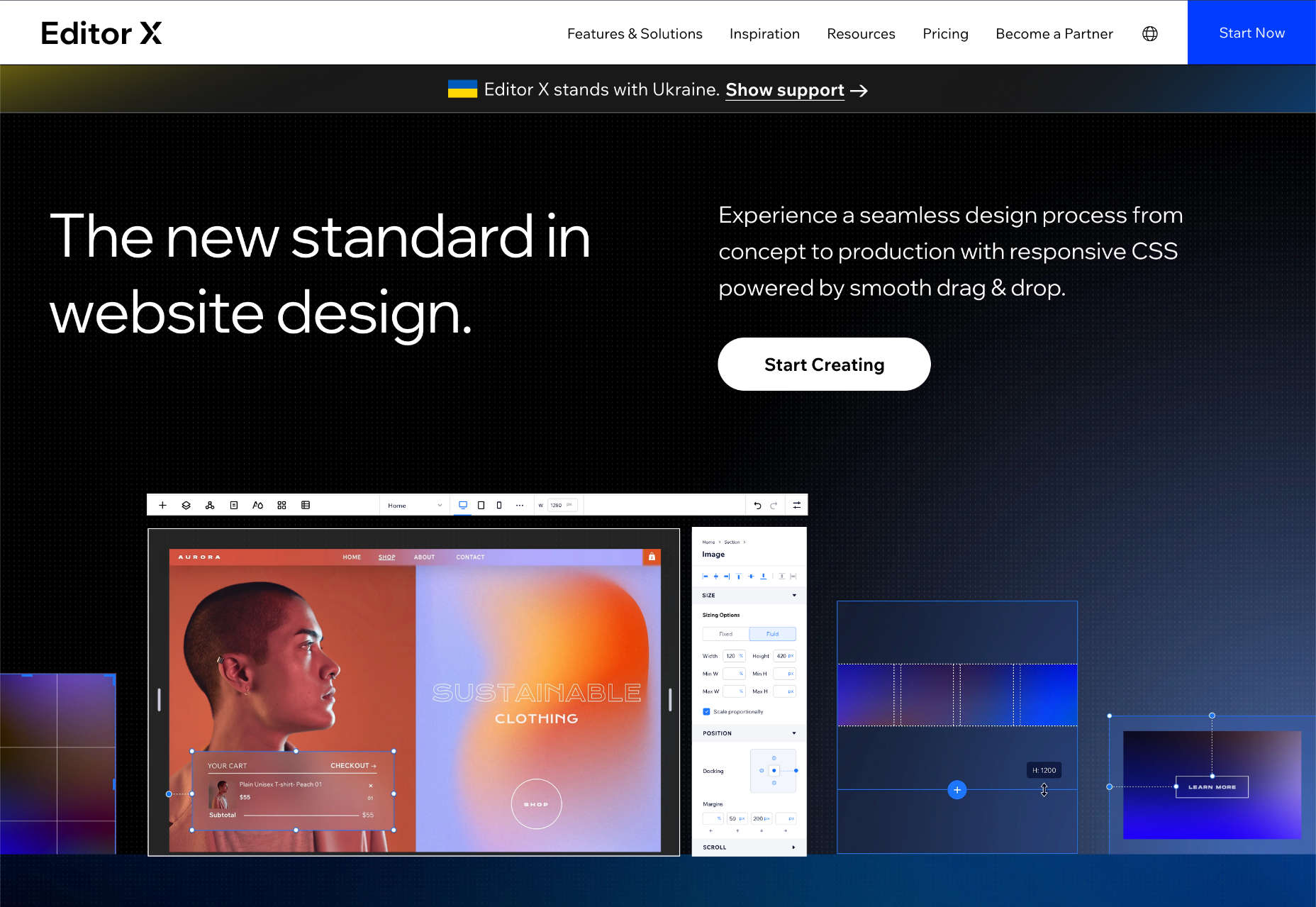Click the canvas width field showing 1280
1316x907 pixels.
[562, 506]
